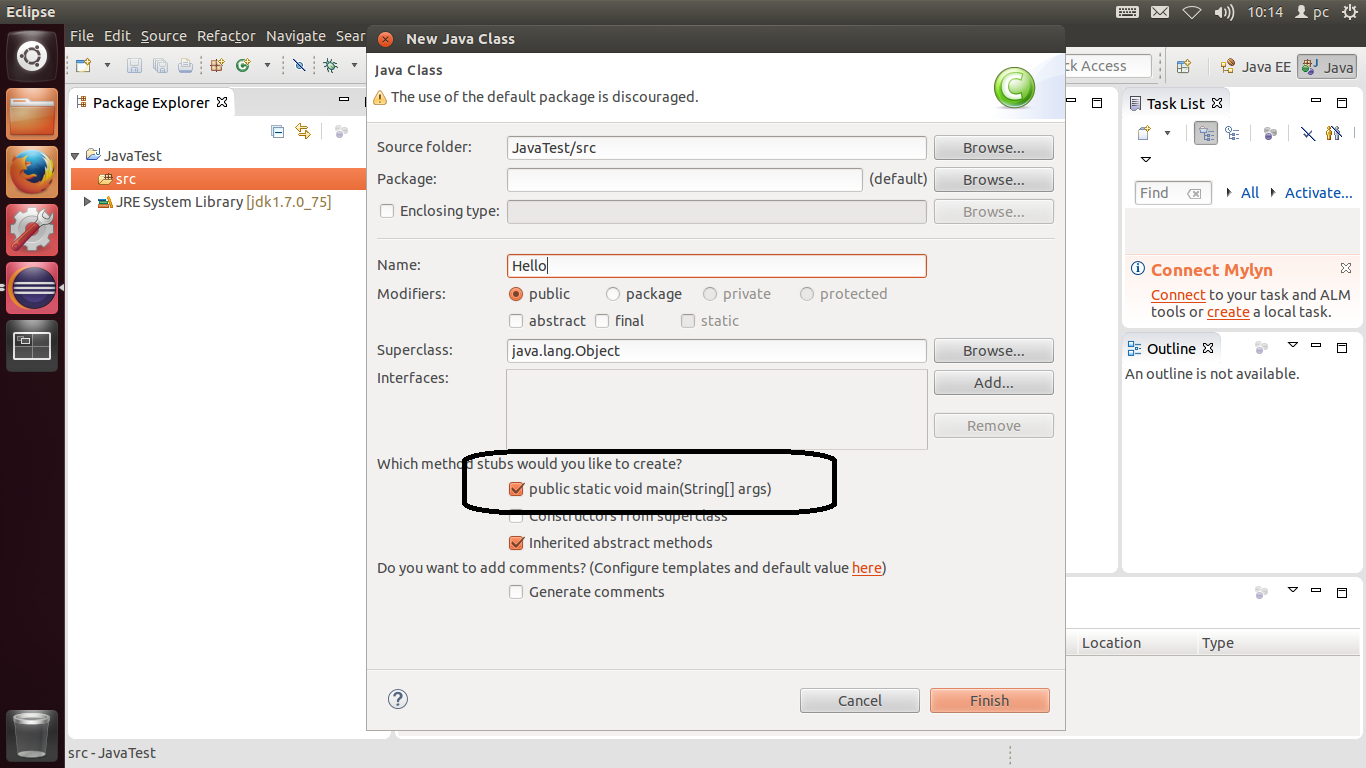Select the public modifier radio button
1366x768 pixels.
click(x=516, y=294)
